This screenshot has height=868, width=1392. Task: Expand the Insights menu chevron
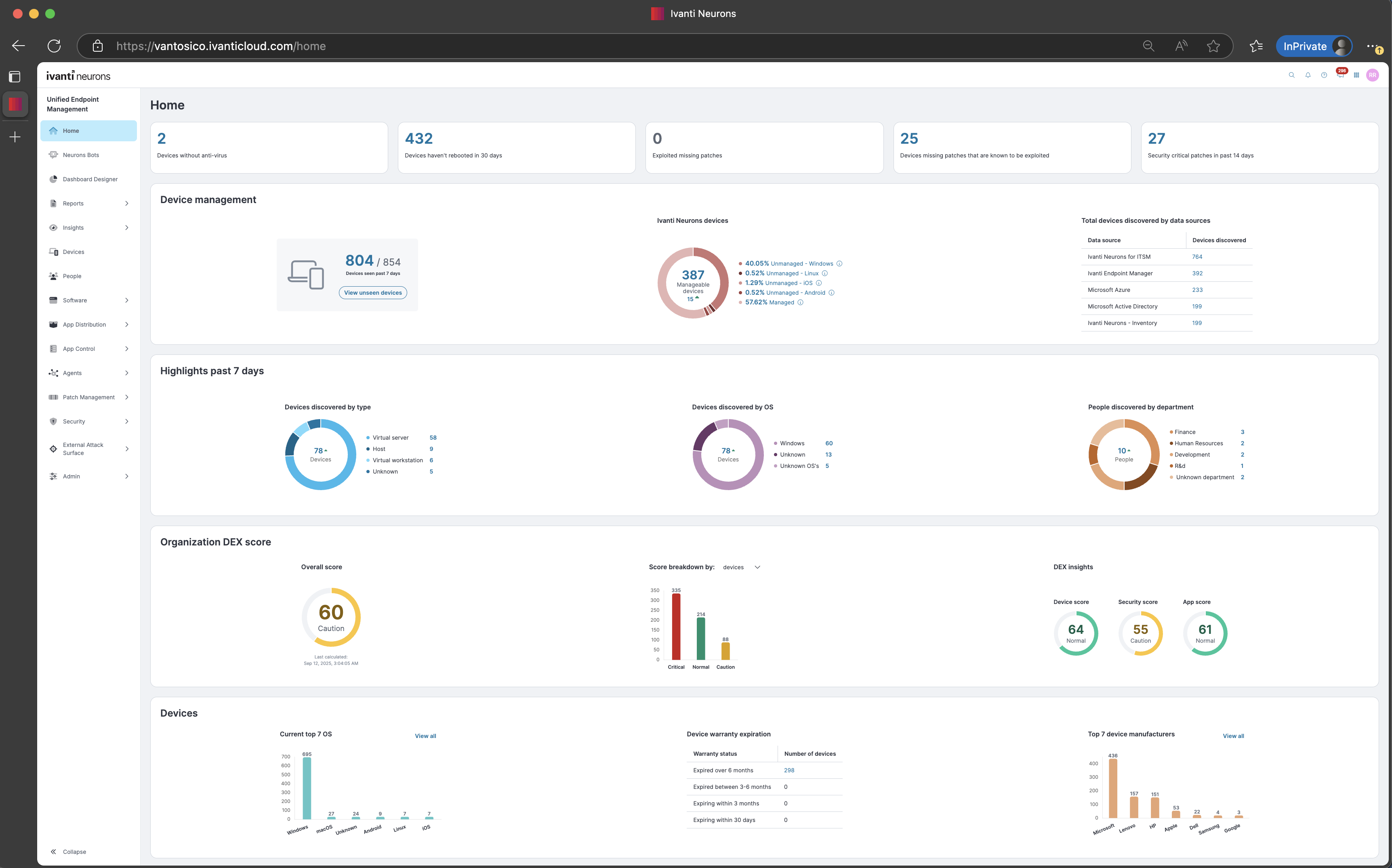(x=126, y=228)
